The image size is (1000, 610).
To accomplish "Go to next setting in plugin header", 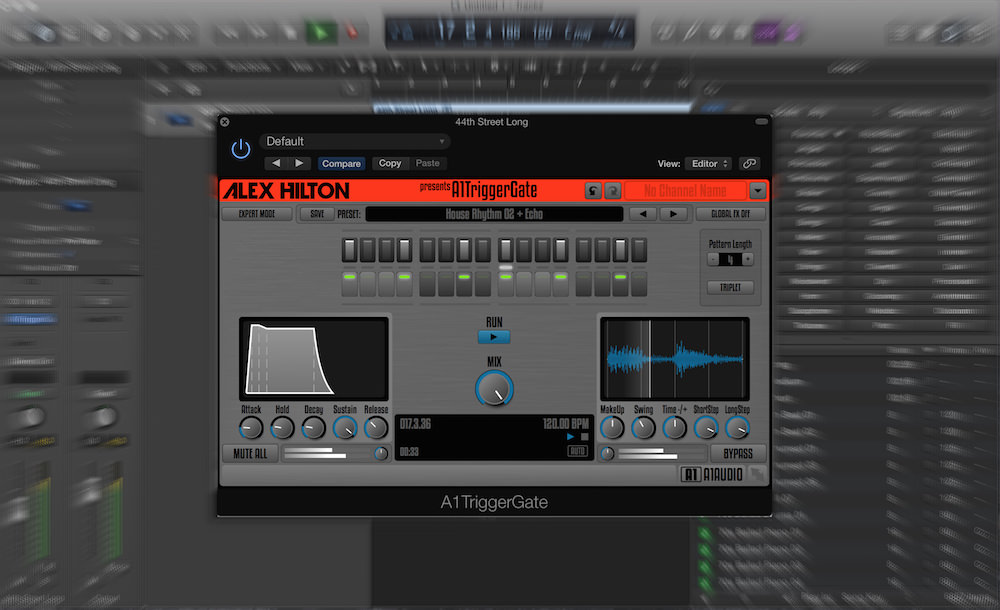I will (x=299, y=163).
